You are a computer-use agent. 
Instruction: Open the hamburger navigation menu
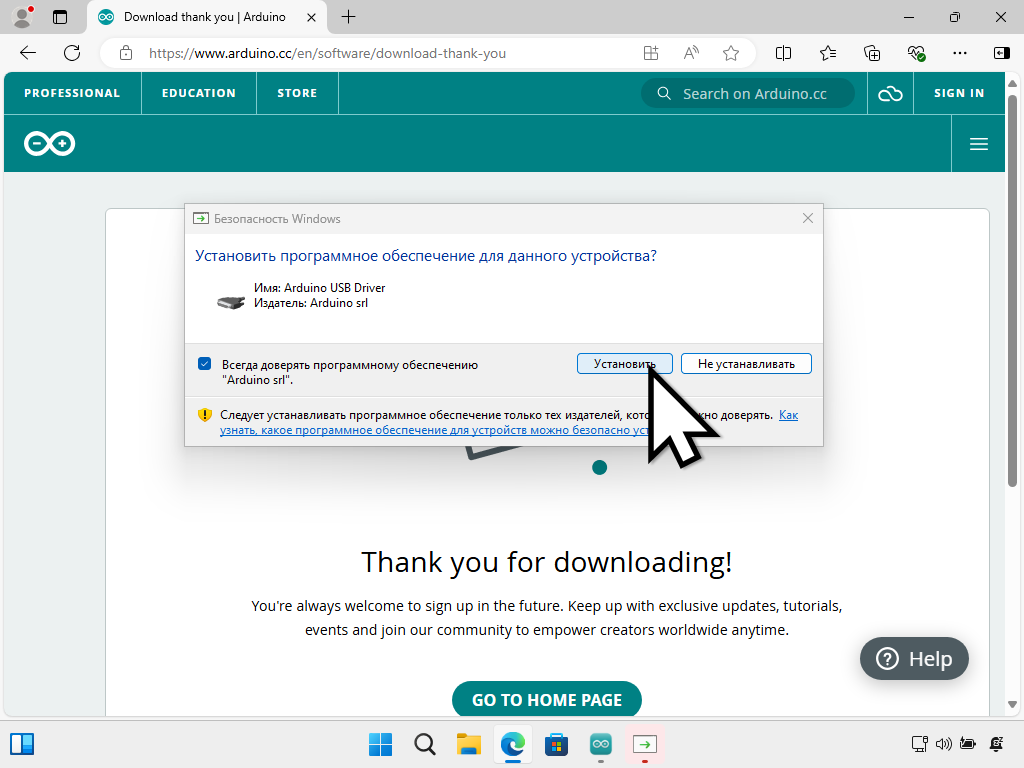point(978,144)
